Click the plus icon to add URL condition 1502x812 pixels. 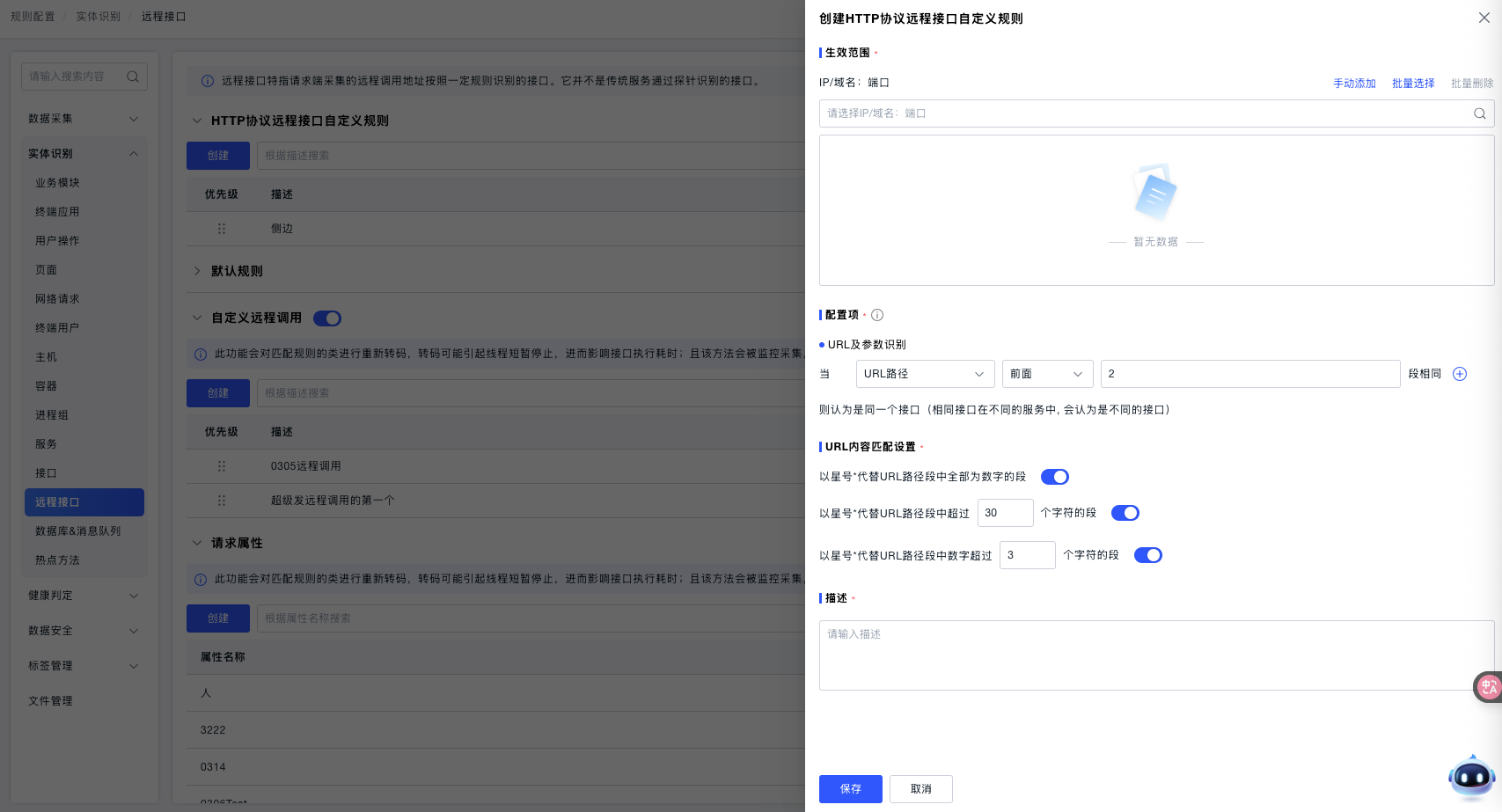[1459, 374]
